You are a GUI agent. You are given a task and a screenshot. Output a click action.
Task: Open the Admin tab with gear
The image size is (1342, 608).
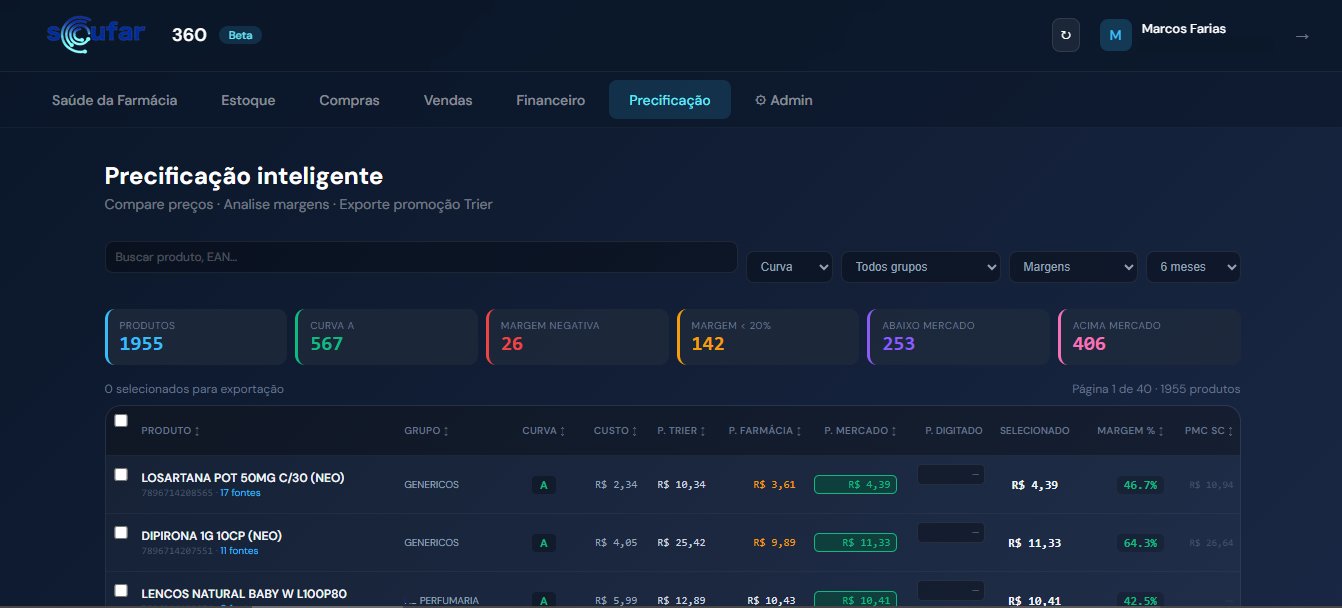[783, 100]
